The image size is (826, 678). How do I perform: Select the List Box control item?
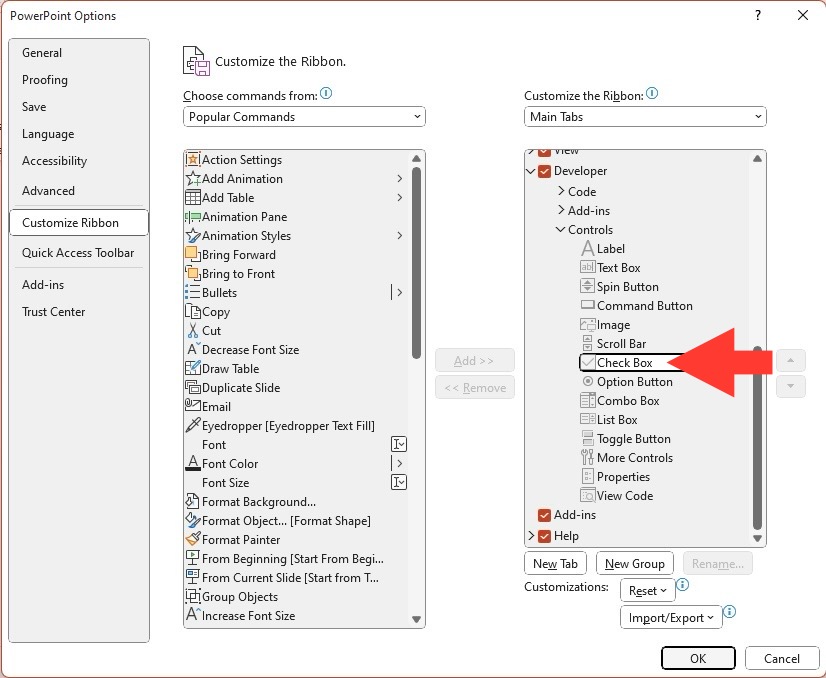click(x=609, y=419)
